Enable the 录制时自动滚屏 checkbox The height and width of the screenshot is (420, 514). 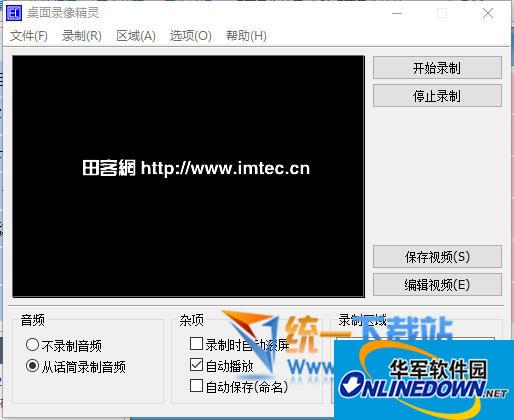click(196, 344)
